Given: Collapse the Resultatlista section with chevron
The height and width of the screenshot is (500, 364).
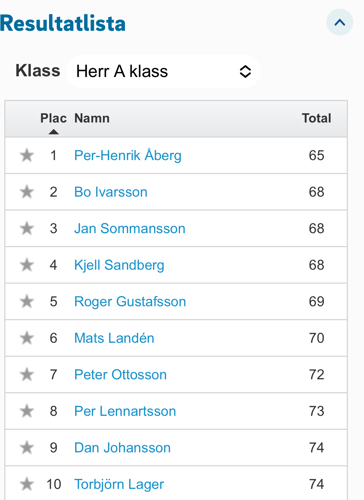Looking at the screenshot, I should point(339,22).
